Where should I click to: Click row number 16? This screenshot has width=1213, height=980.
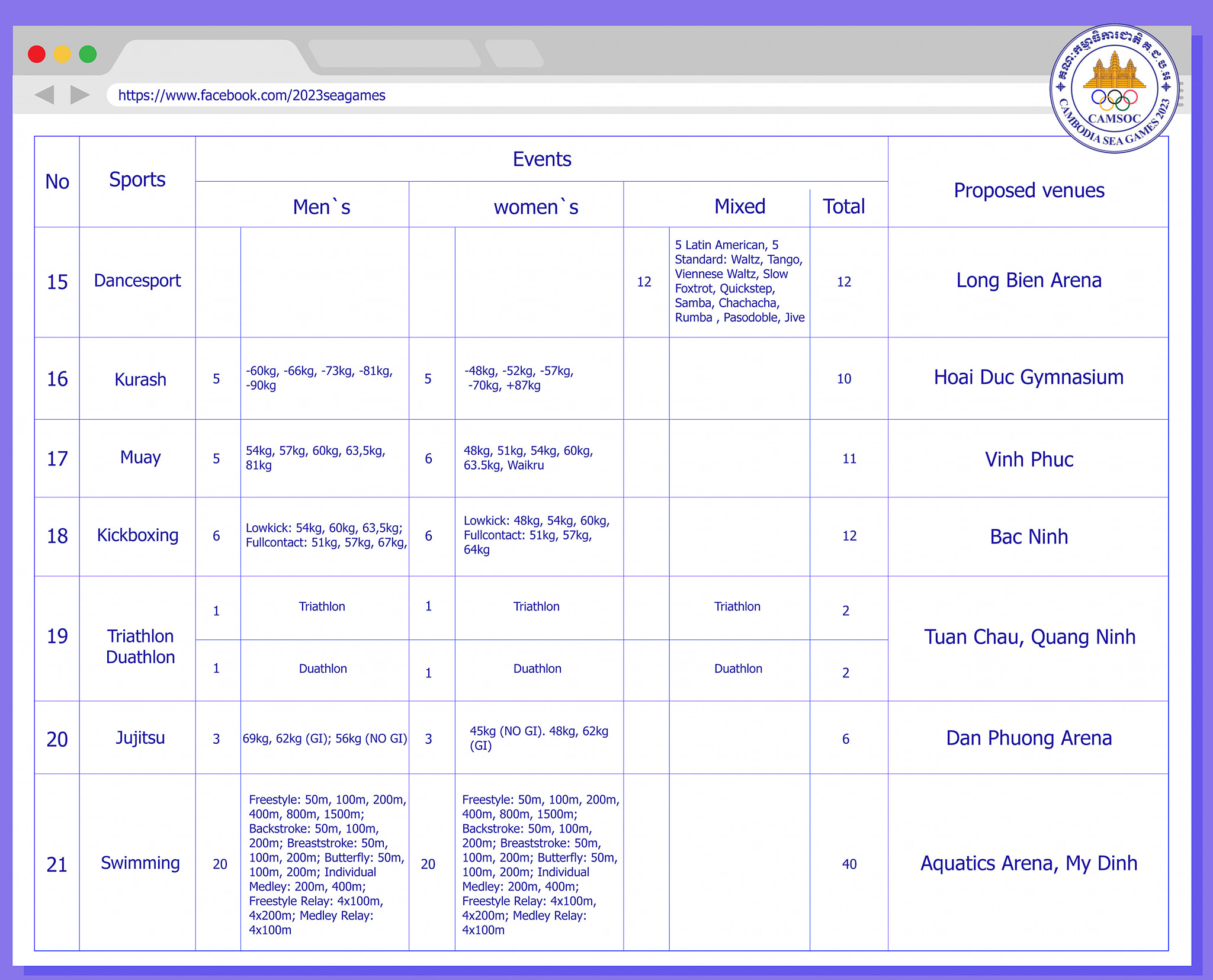coord(57,379)
